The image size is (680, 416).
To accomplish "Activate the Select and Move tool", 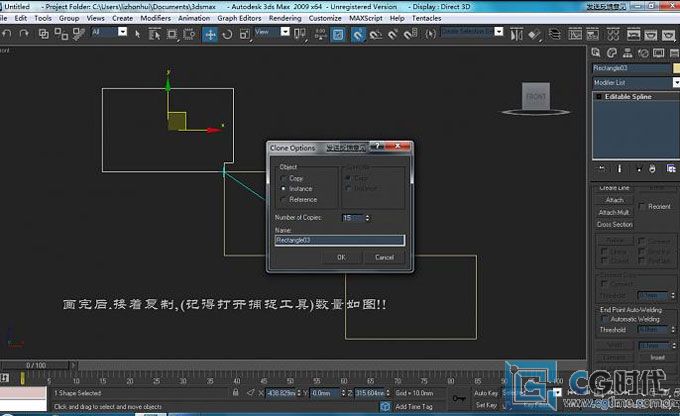I will point(210,34).
